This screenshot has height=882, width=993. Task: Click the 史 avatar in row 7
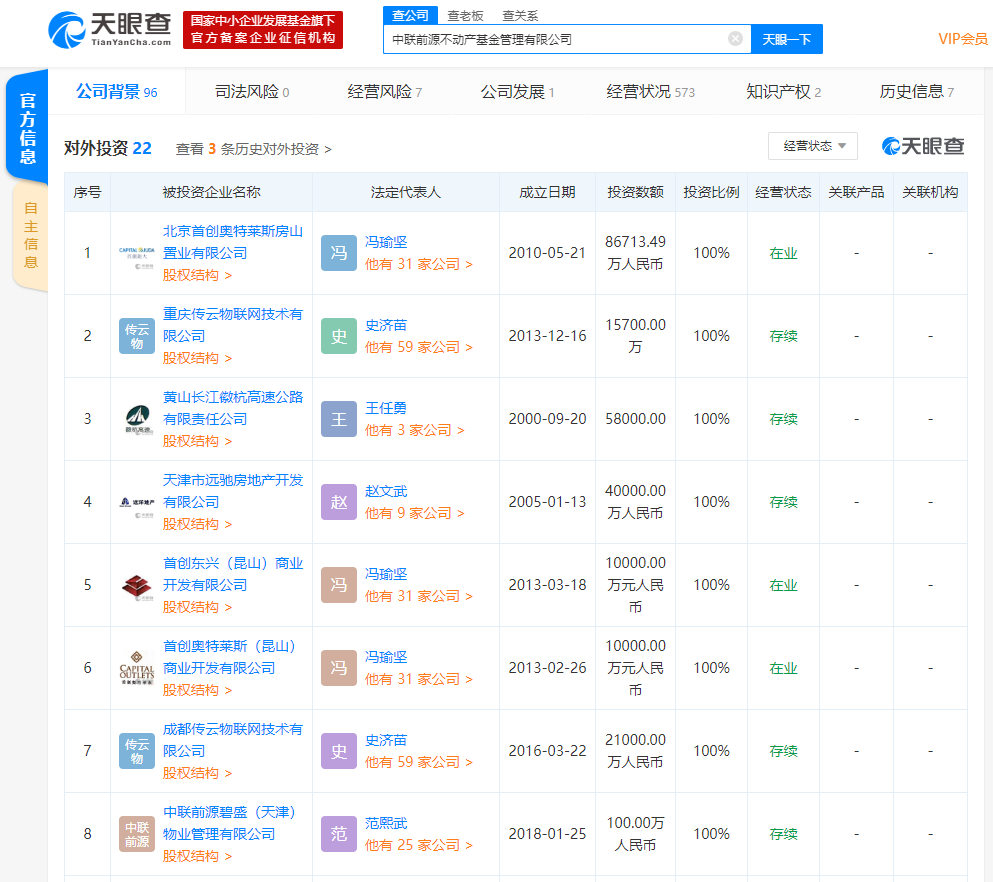(x=339, y=751)
